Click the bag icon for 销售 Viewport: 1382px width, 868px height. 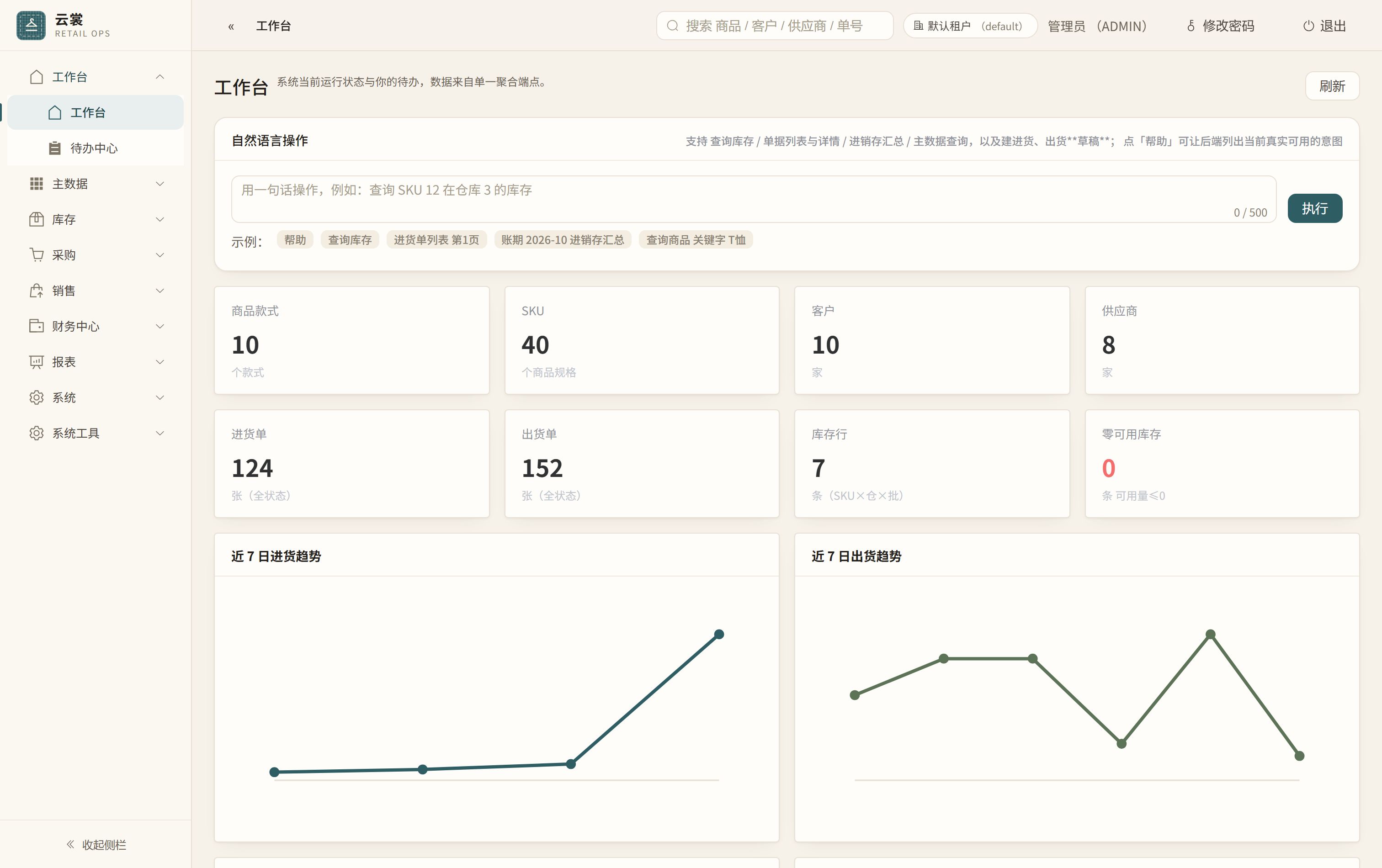36,290
